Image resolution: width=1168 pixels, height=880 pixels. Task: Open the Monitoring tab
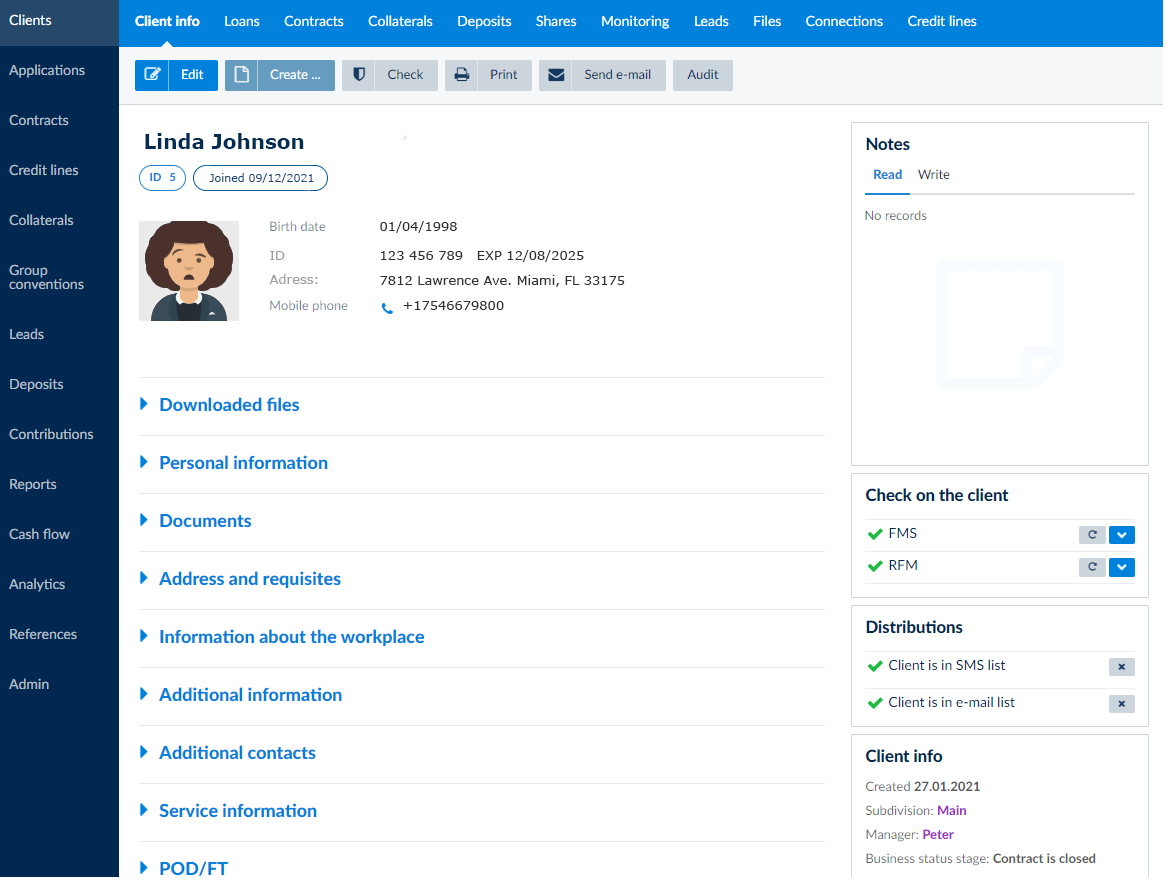635,22
